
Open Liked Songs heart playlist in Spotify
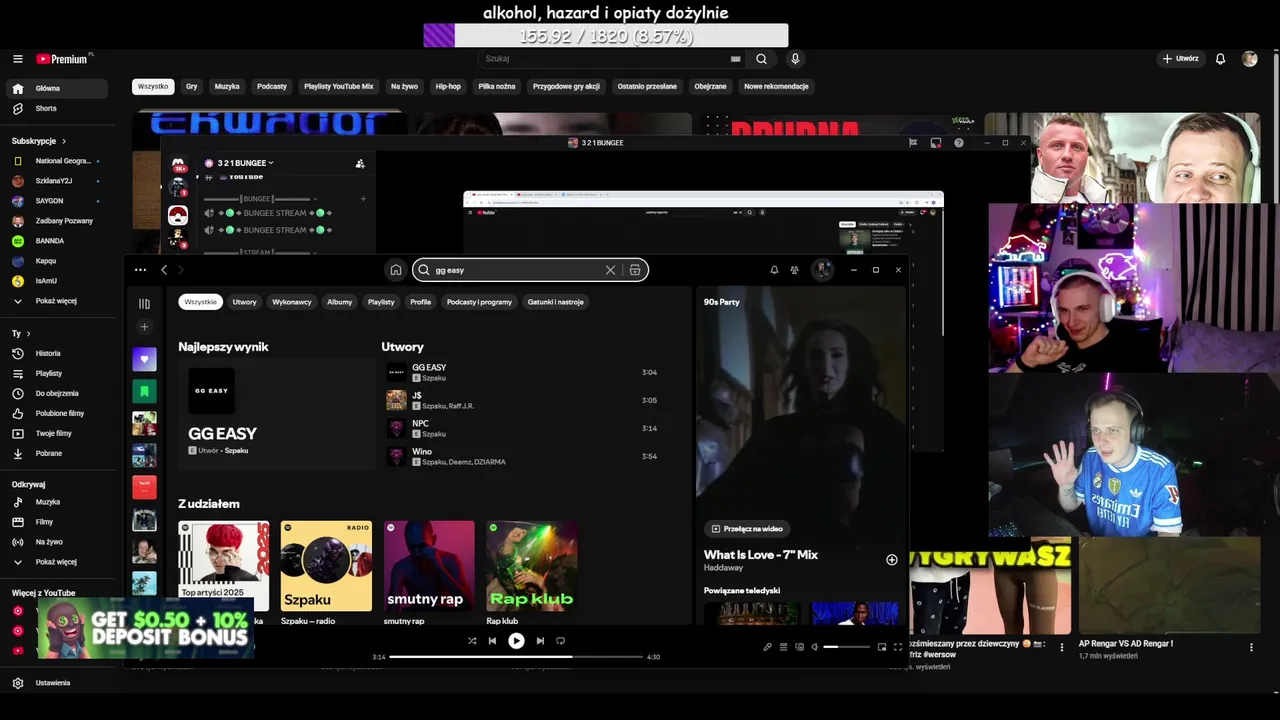coord(144,359)
